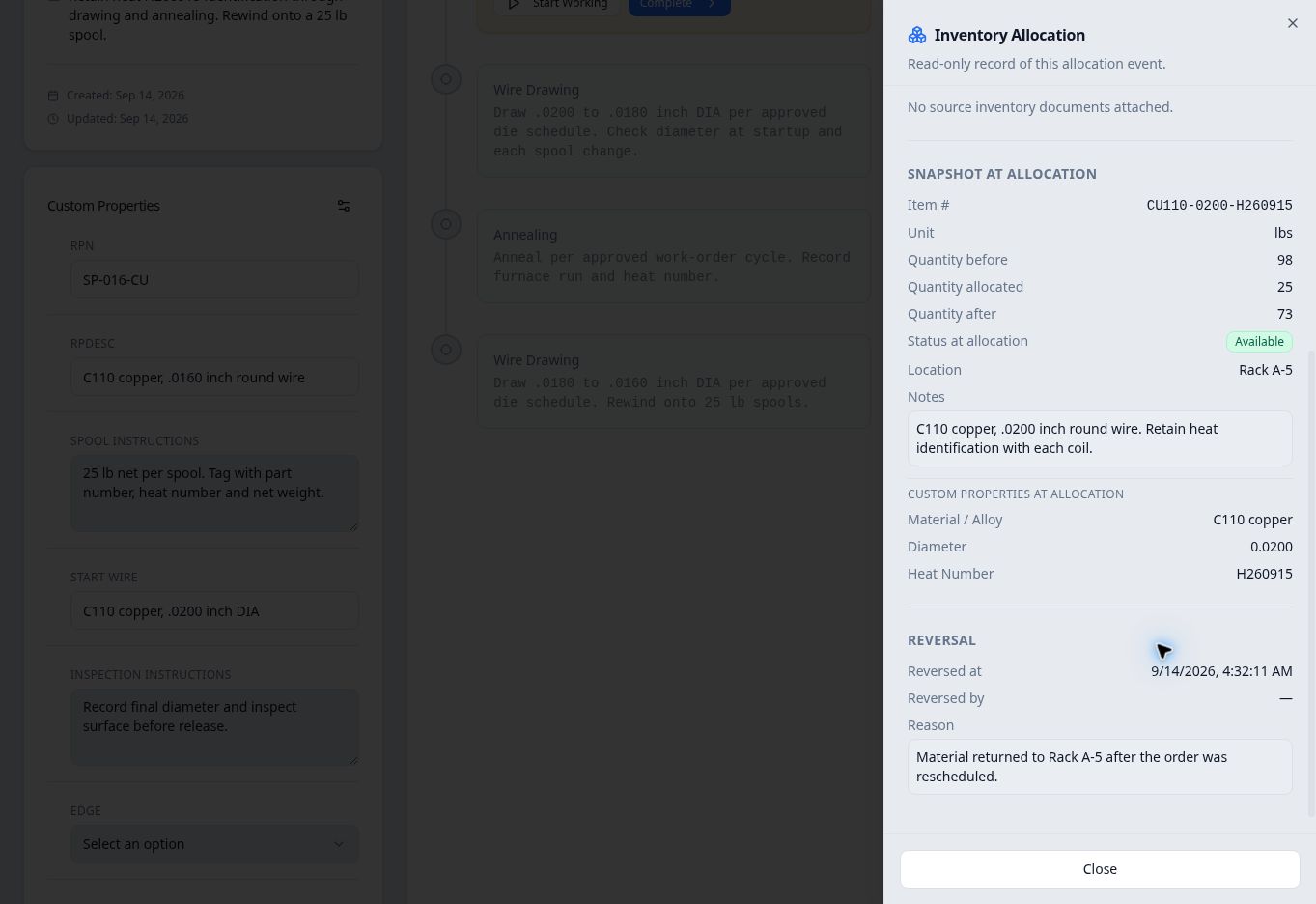Click the clock icon beside Updated date

[53, 119]
